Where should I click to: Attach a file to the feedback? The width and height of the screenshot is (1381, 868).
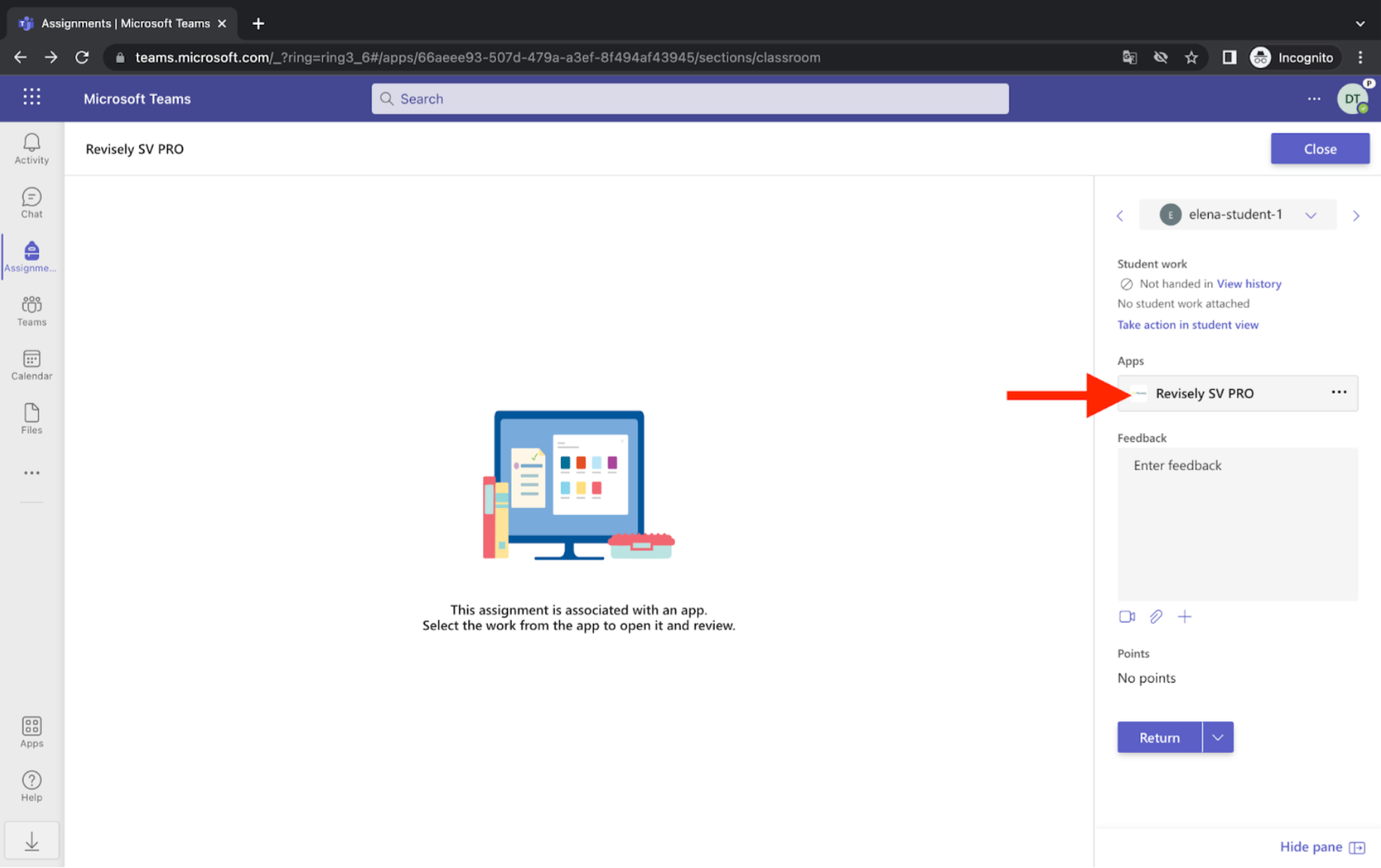pos(1156,617)
